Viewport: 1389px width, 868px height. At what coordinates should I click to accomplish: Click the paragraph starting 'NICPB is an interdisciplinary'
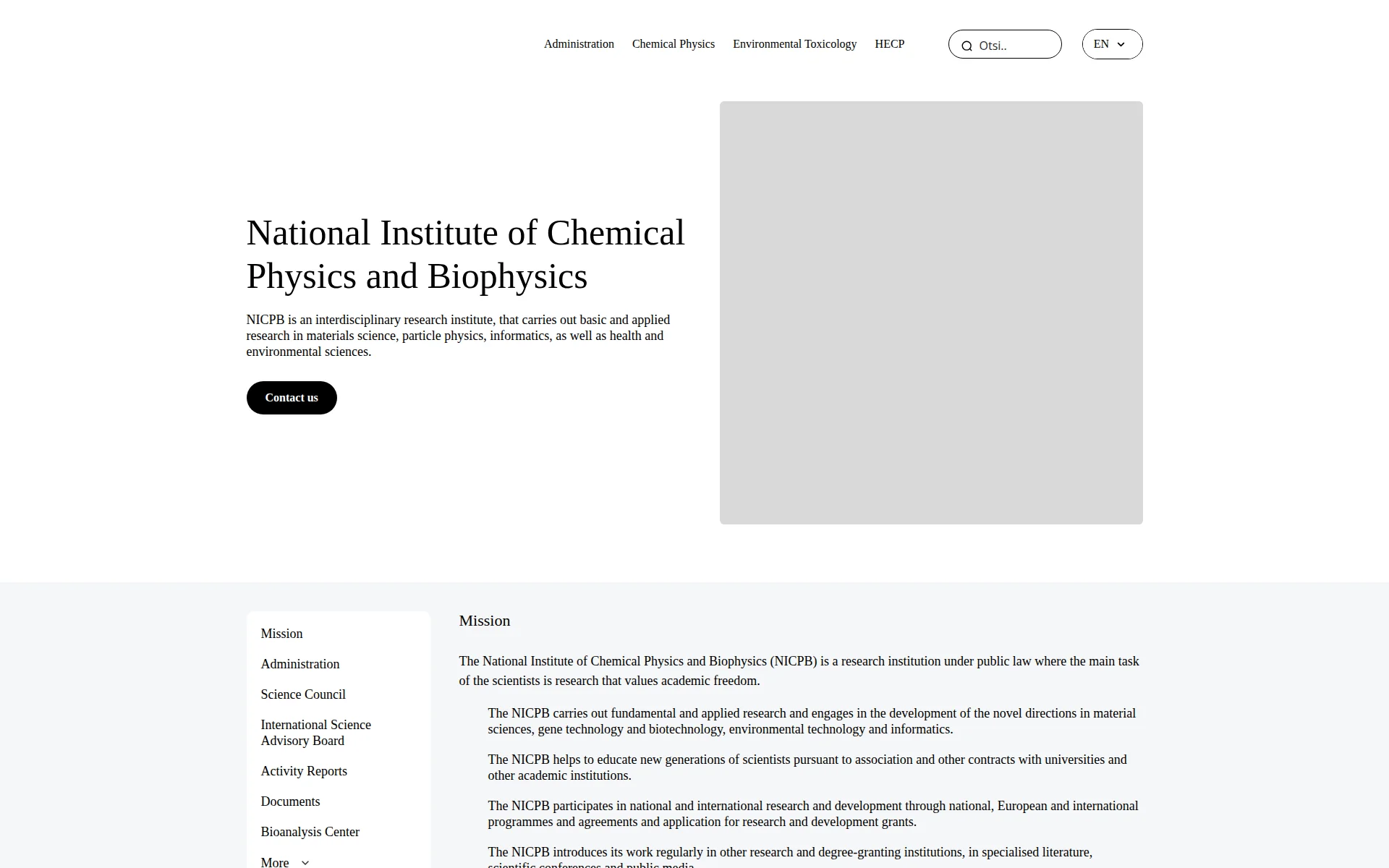pyautogui.click(x=458, y=336)
